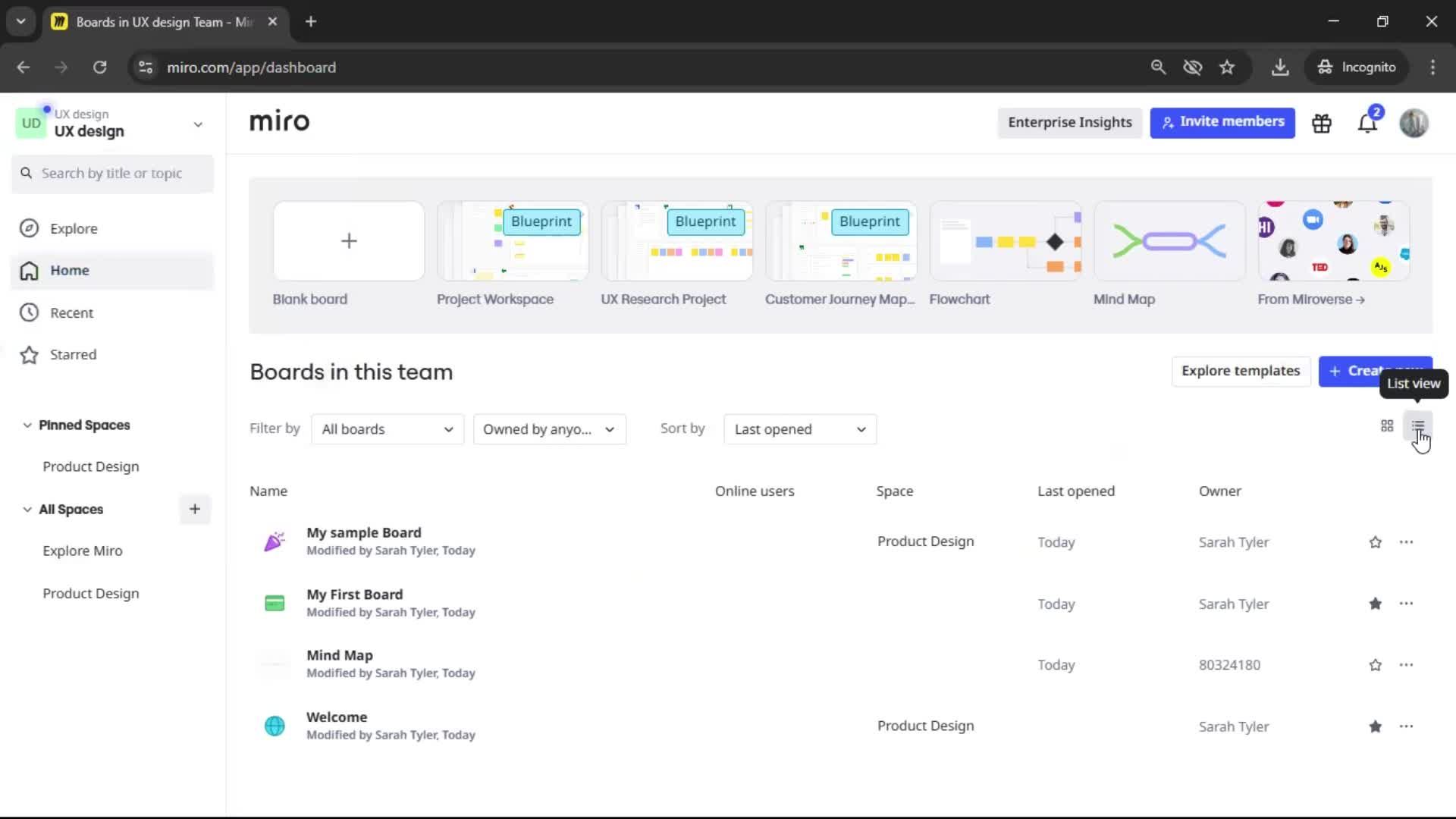Click the third-party cookies eye icon
1456x819 pixels.
coord(1192,67)
